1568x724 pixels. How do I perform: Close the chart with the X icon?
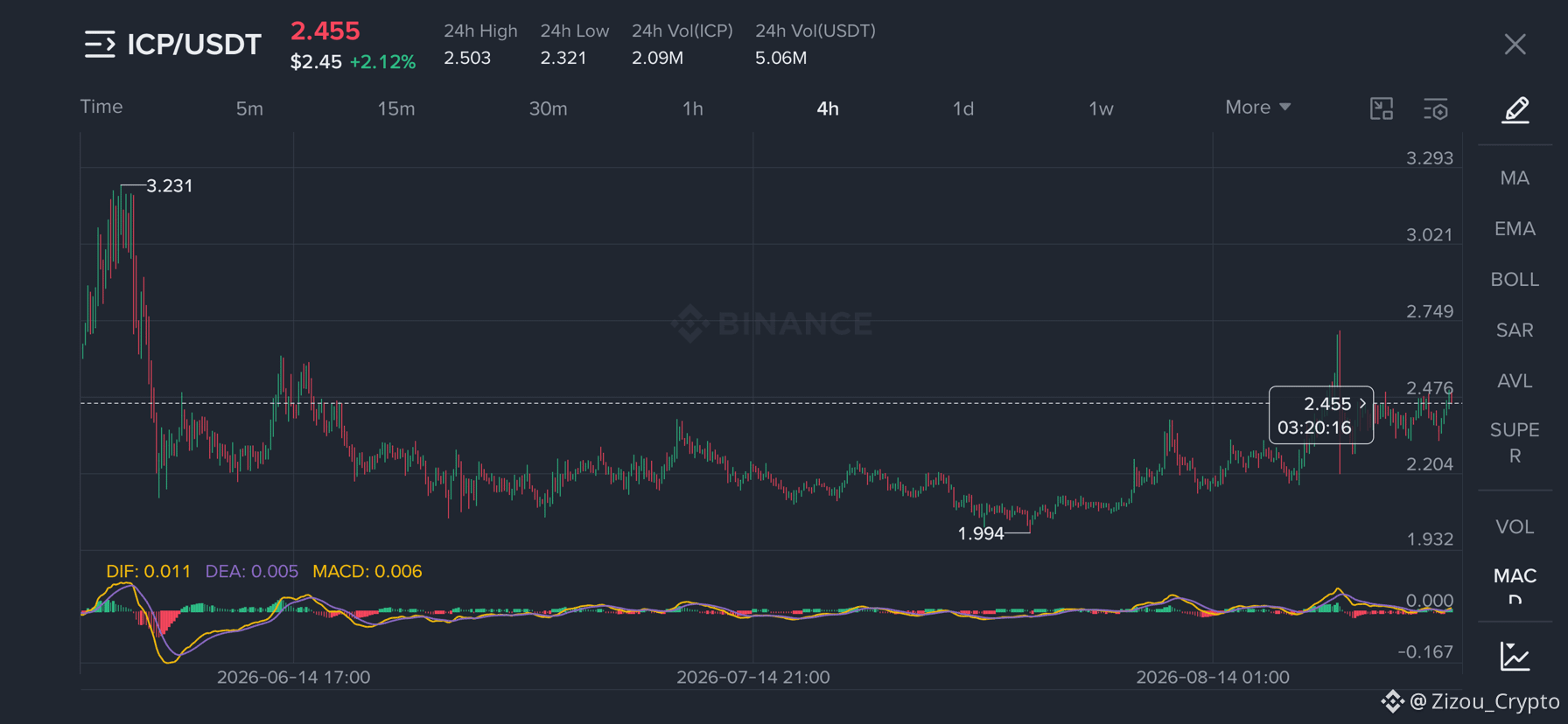pos(1515,45)
